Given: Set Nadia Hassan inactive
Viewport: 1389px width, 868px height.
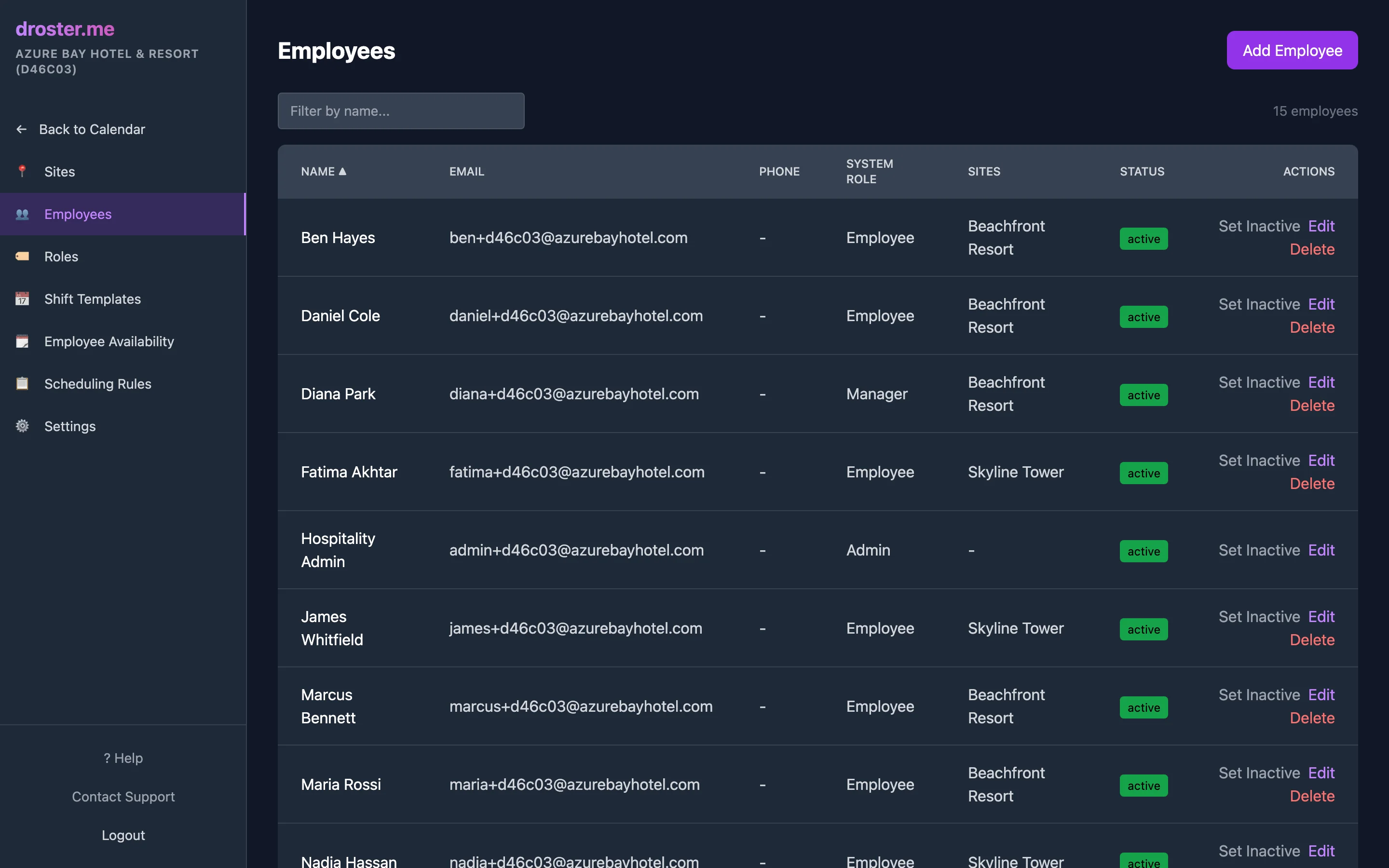Looking at the screenshot, I should pyautogui.click(x=1259, y=851).
